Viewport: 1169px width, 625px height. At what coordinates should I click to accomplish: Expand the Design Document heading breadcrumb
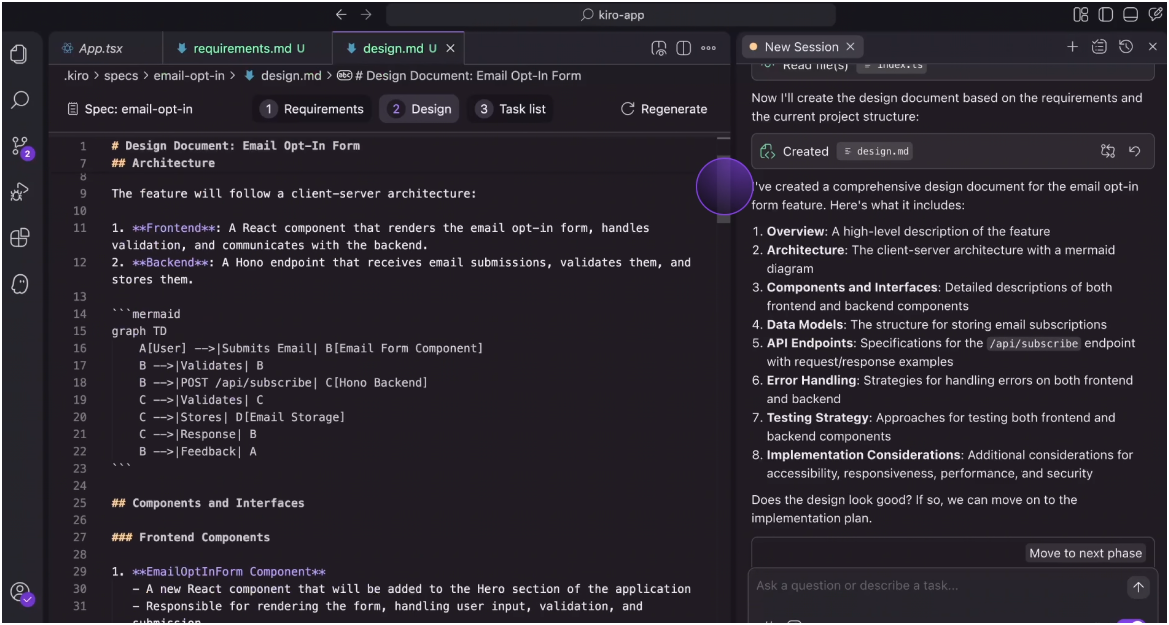coord(459,75)
